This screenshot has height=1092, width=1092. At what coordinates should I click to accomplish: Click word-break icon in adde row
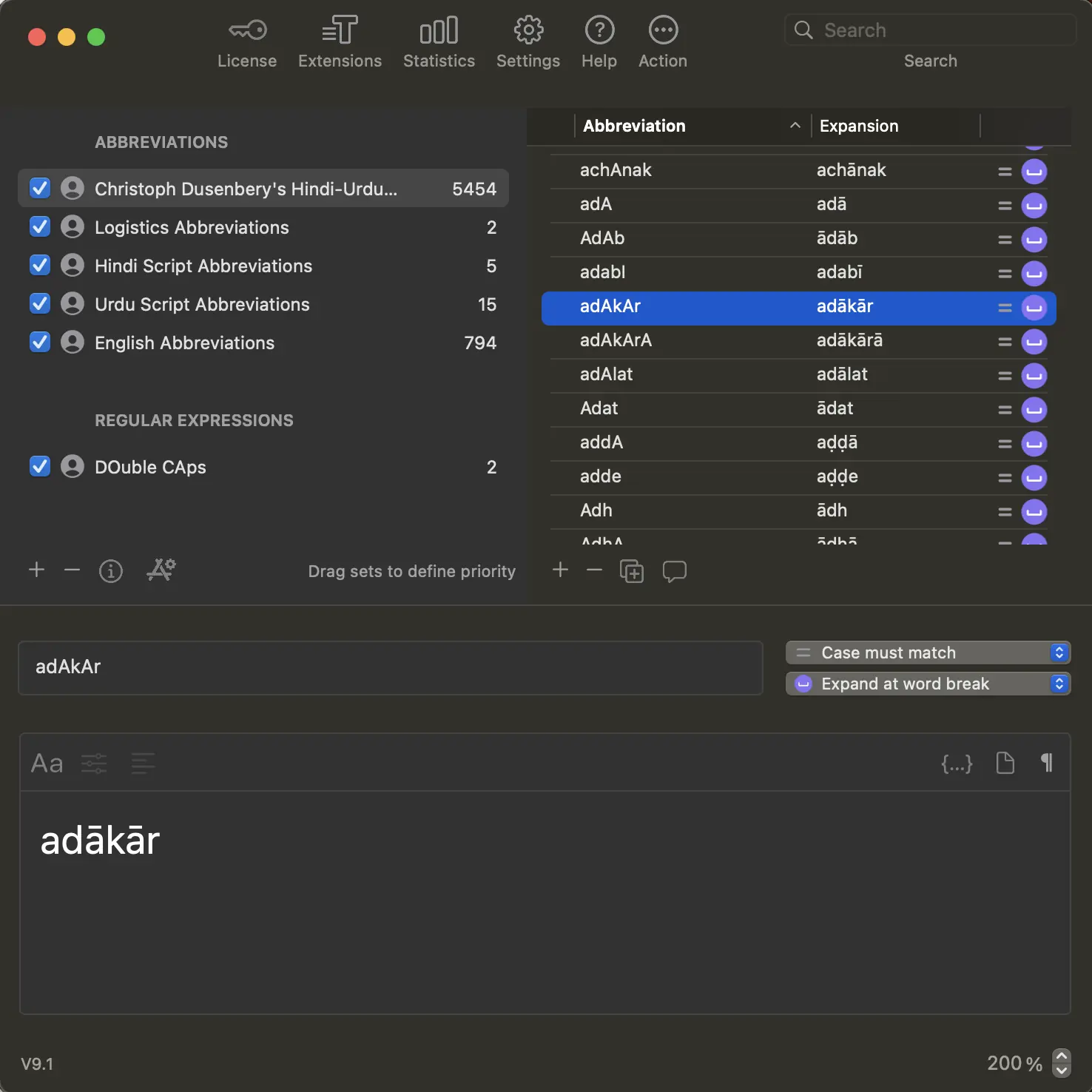(x=1034, y=478)
